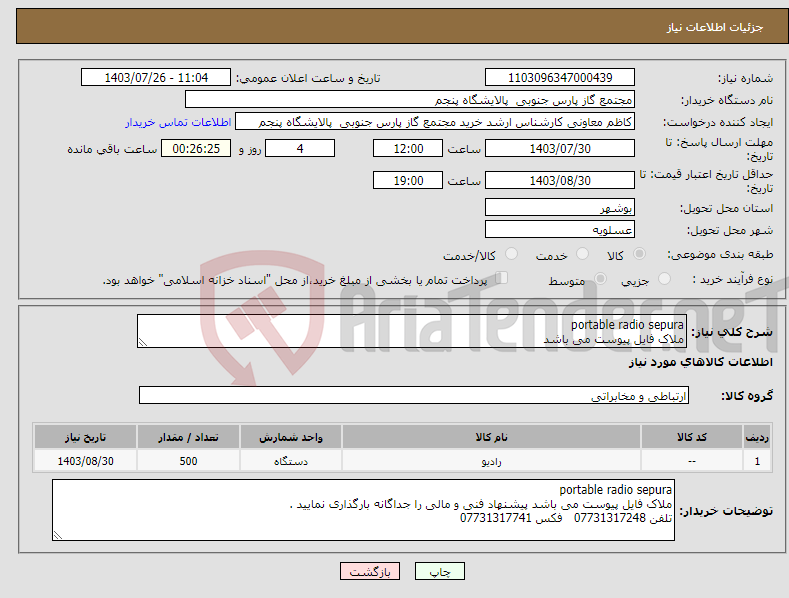
Task: Click the announcement date field 1403/07/26 - 11:04
Action: pos(156,78)
